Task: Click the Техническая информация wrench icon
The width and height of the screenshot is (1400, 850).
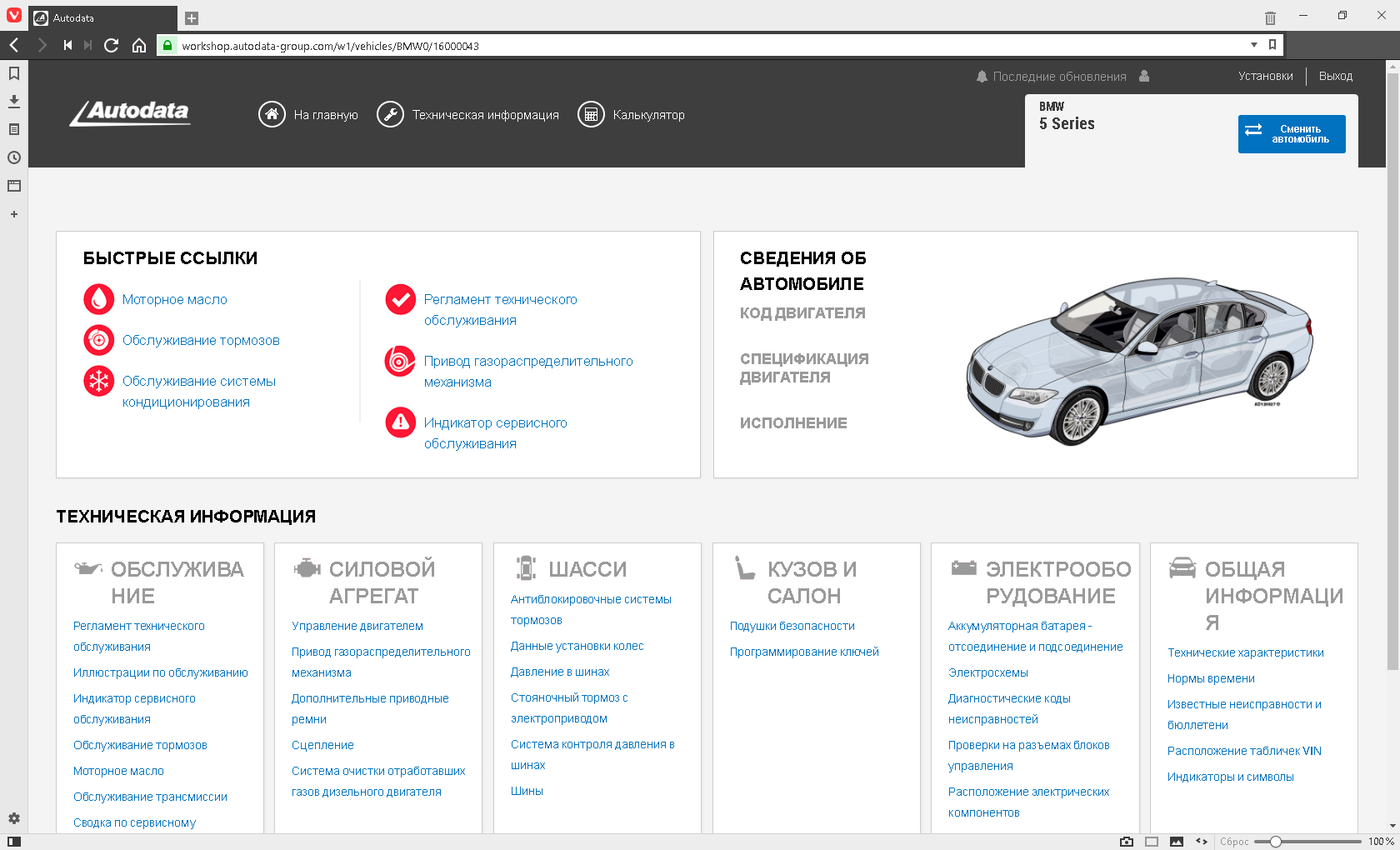Action: click(x=390, y=115)
